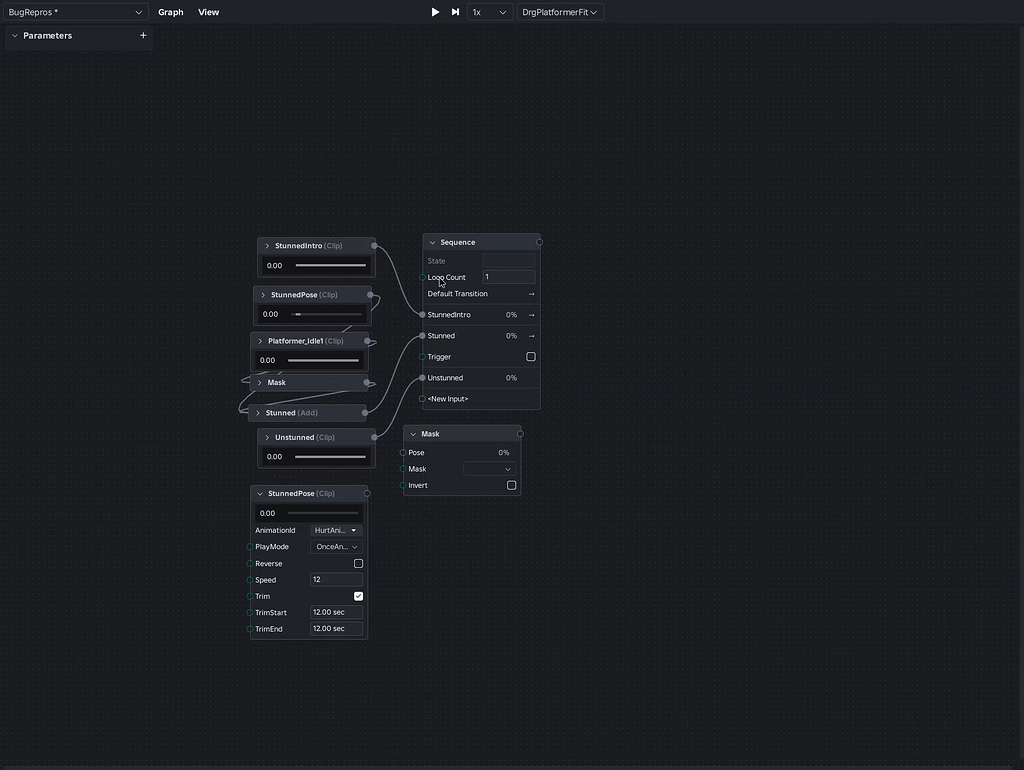The width and height of the screenshot is (1024, 770).
Task: Collapse the expanded Mask node
Action: point(413,434)
